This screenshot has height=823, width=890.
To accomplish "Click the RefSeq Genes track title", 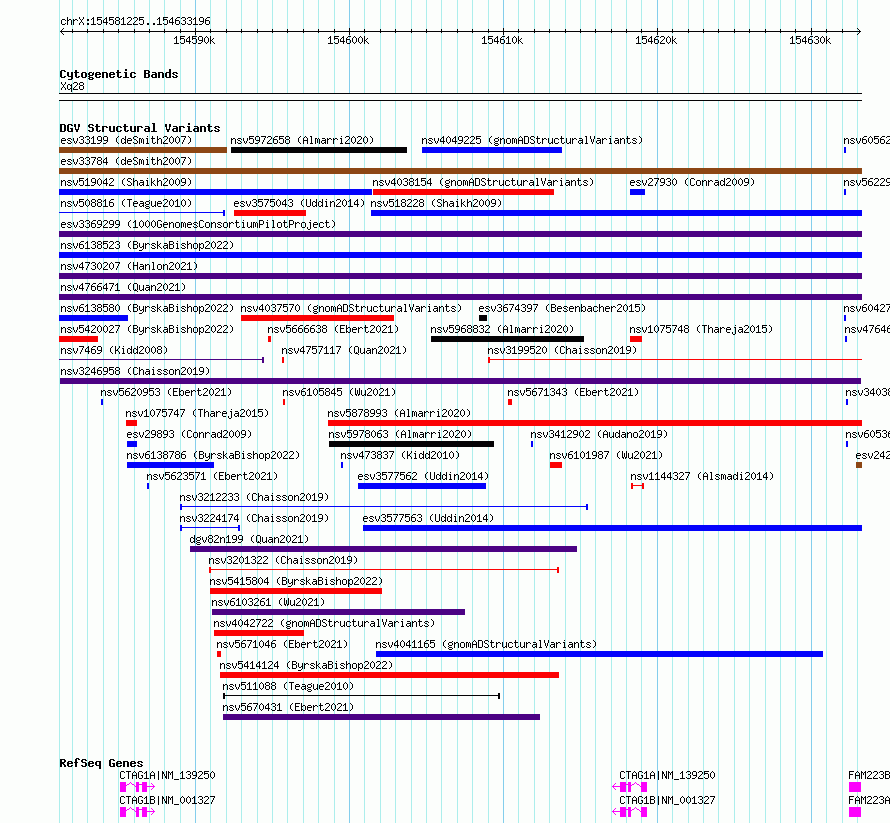I will click(x=101, y=763).
